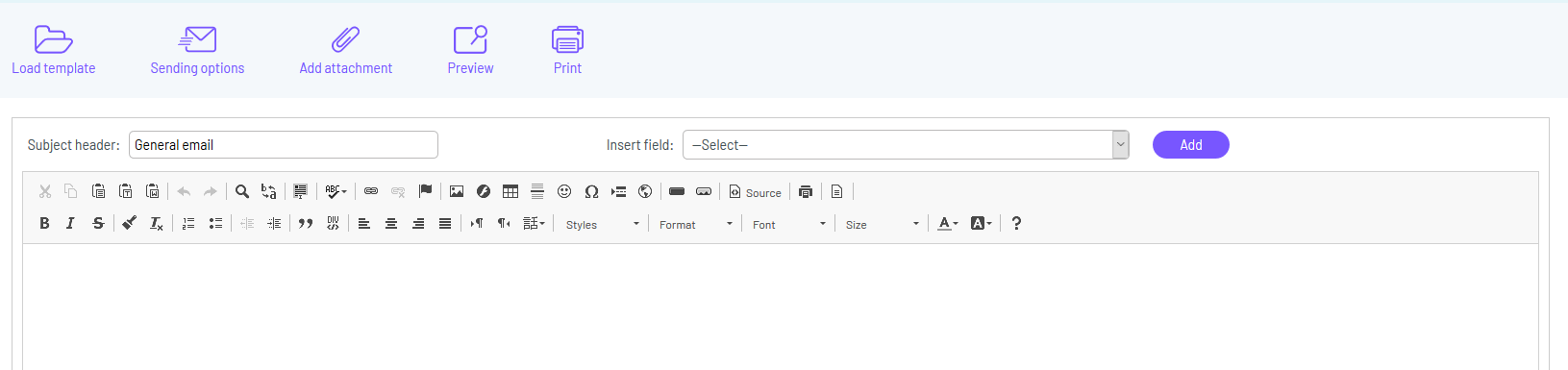Open Sending options
Viewport: 1568px width, 370px height.
point(197,51)
